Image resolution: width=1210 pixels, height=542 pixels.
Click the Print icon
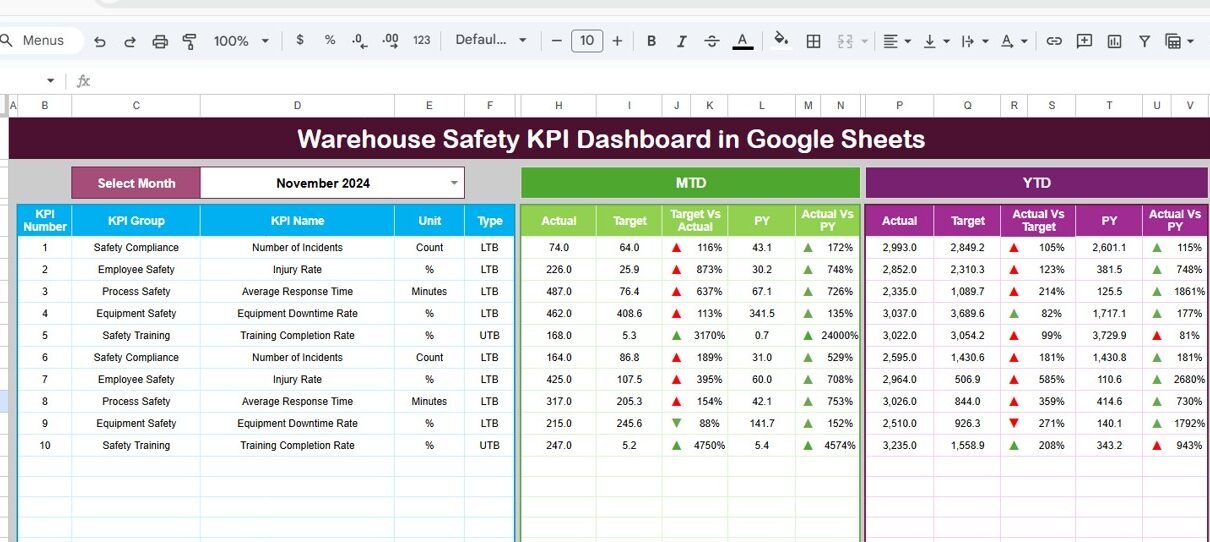click(x=160, y=41)
